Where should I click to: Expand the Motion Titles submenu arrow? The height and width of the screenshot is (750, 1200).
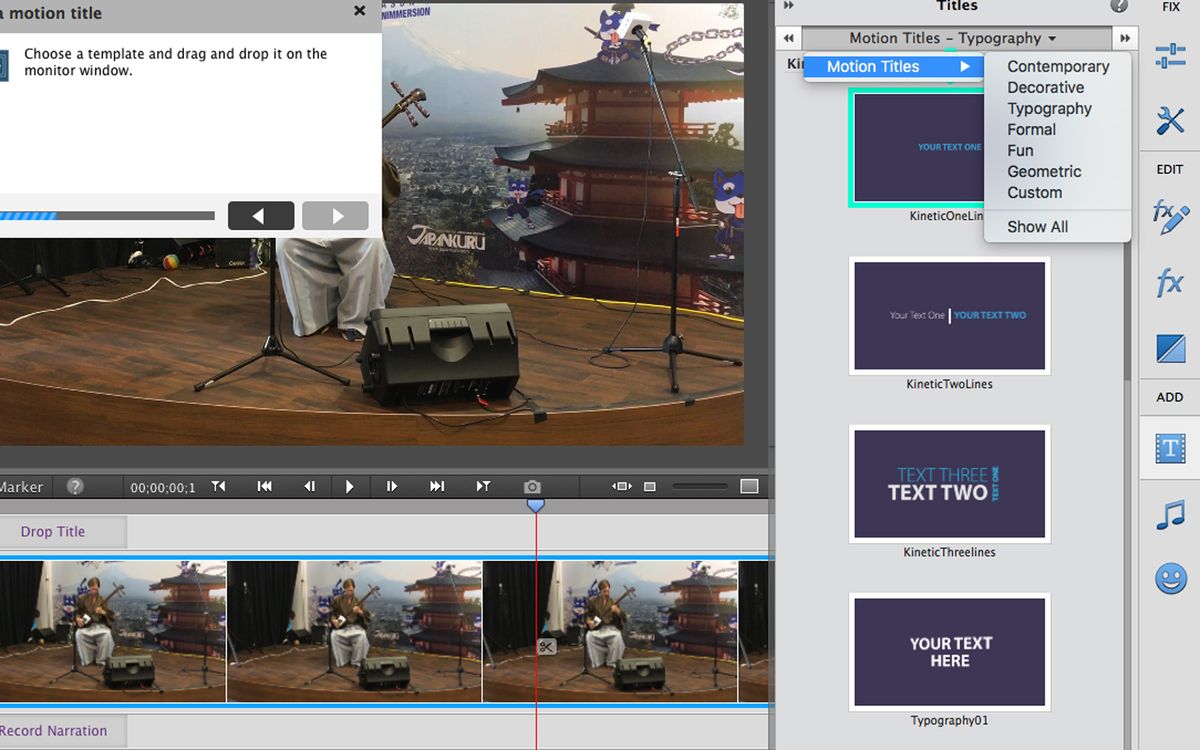[965, 66]
